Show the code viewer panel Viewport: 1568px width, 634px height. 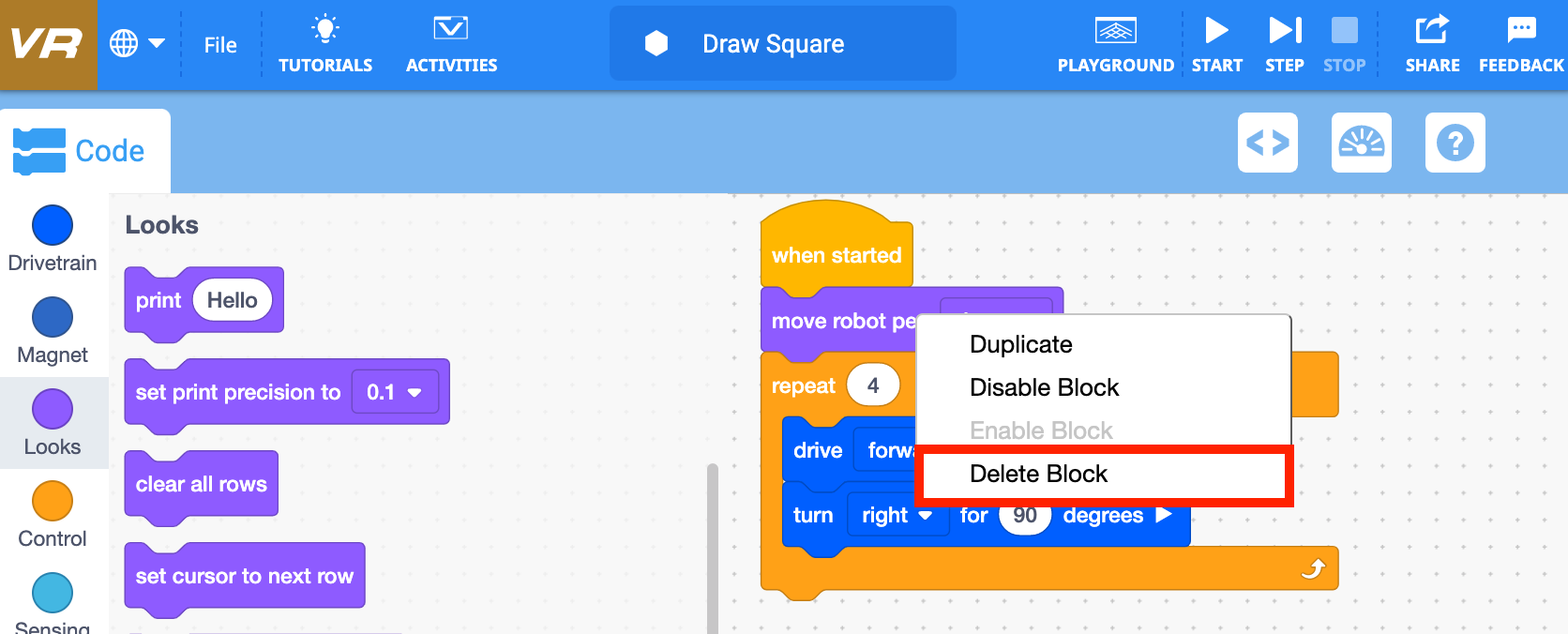pos(1267,143)
